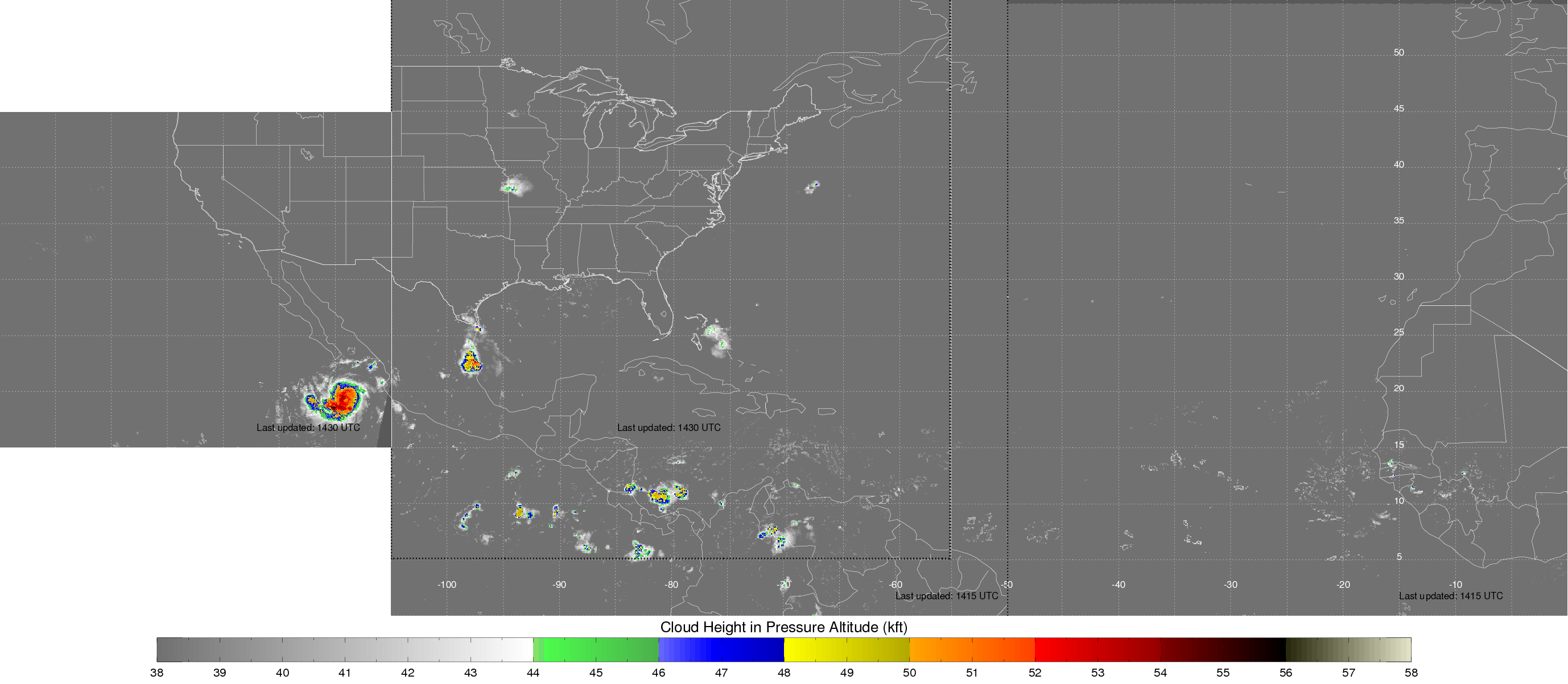Click the blue segment of the color bar
Screen dimensions: 1568x684
point(721,649)
